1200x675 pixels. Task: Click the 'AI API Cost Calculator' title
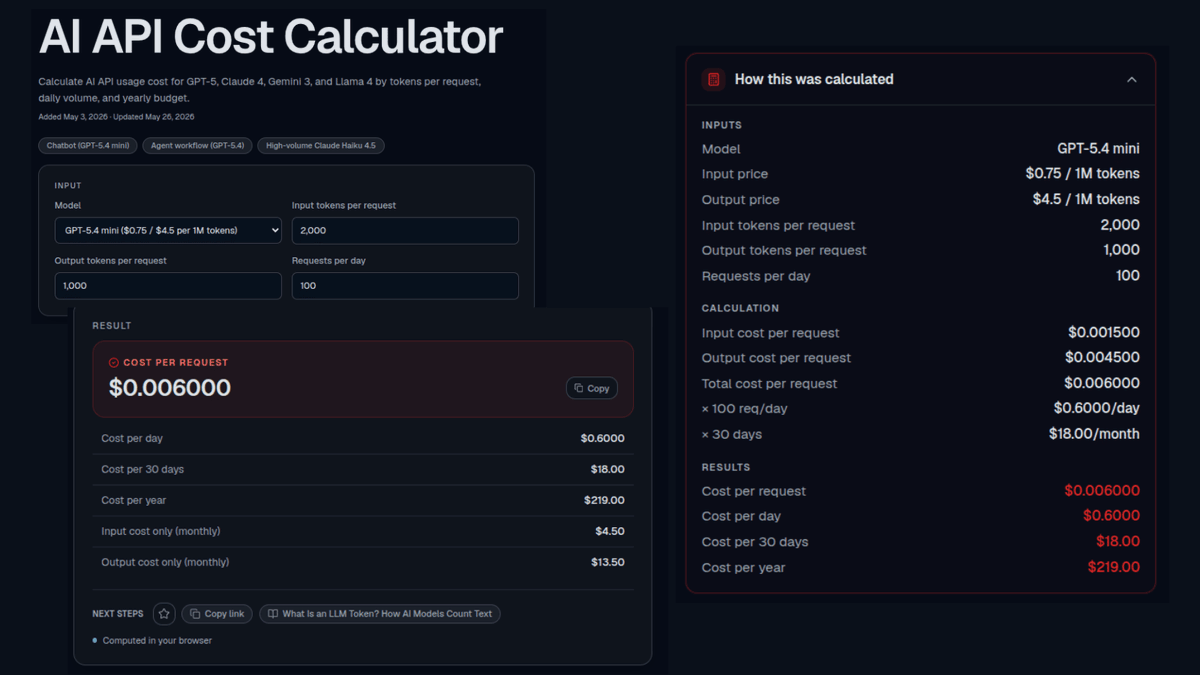coord(271,37)
